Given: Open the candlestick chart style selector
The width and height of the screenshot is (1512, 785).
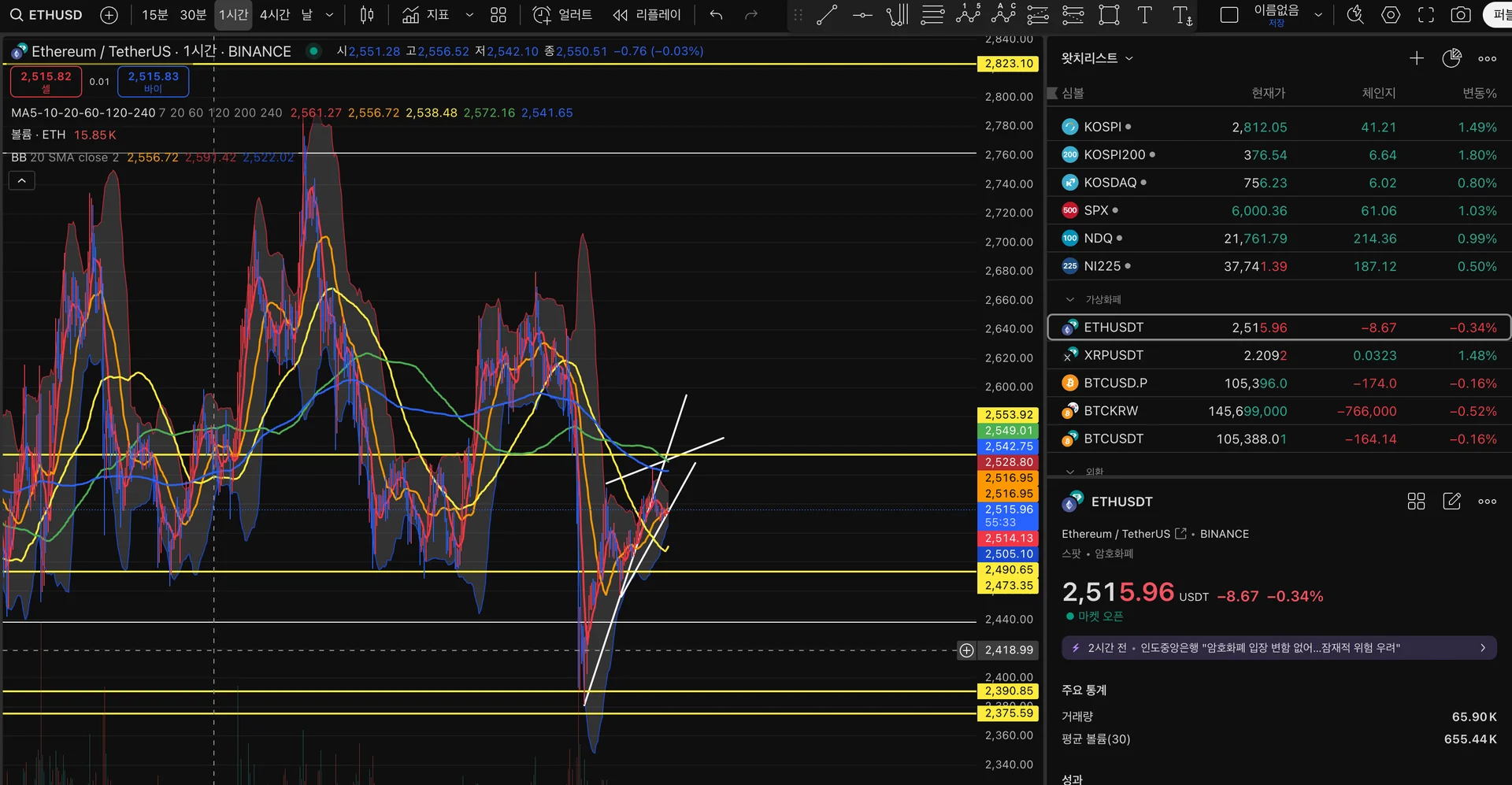Looking at the screenshot, I should click(x=367, y=15).
